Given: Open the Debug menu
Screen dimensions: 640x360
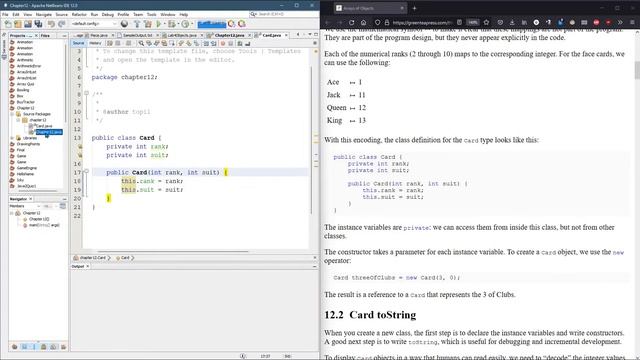Looking at the screenshot, I should (x=108, y=14).
